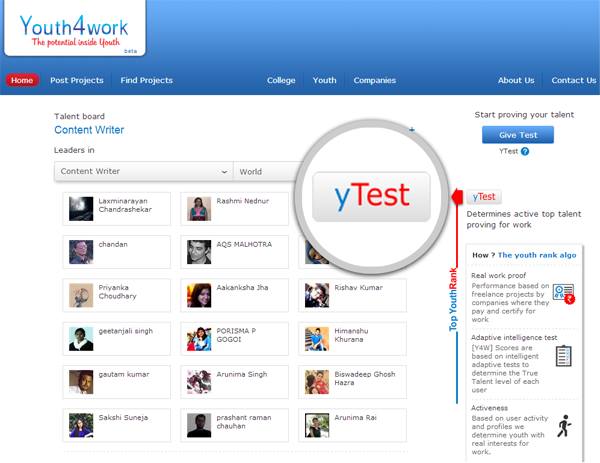Click the 'Start proving your talent' text
The image size is (600, 463).
pyautogui.click(x=524, y=115)
